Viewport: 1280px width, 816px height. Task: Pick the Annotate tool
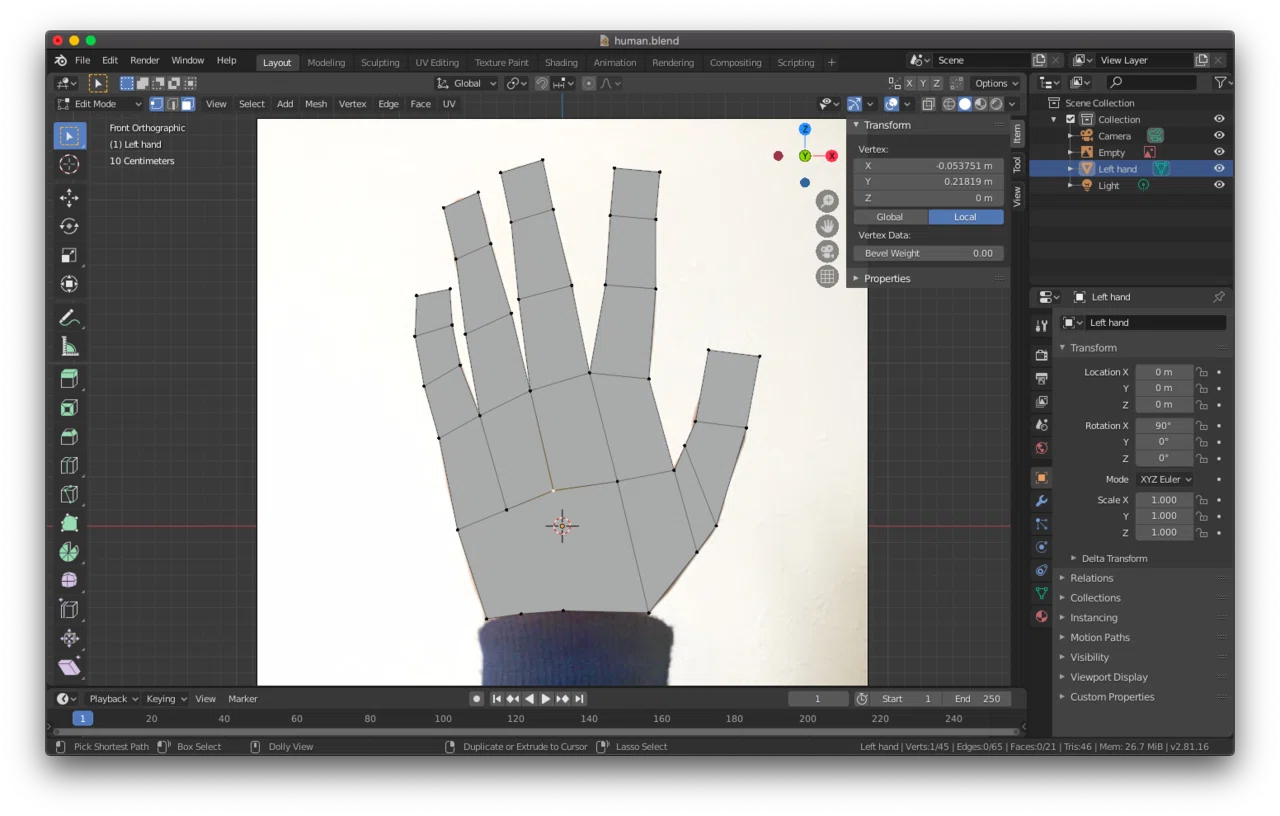[x=69, y=318]
